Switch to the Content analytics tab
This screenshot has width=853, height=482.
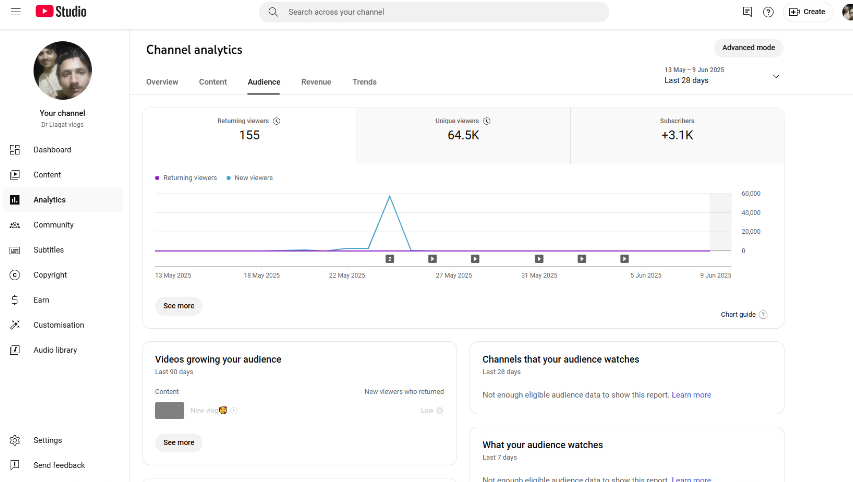(x=213, y=82)
